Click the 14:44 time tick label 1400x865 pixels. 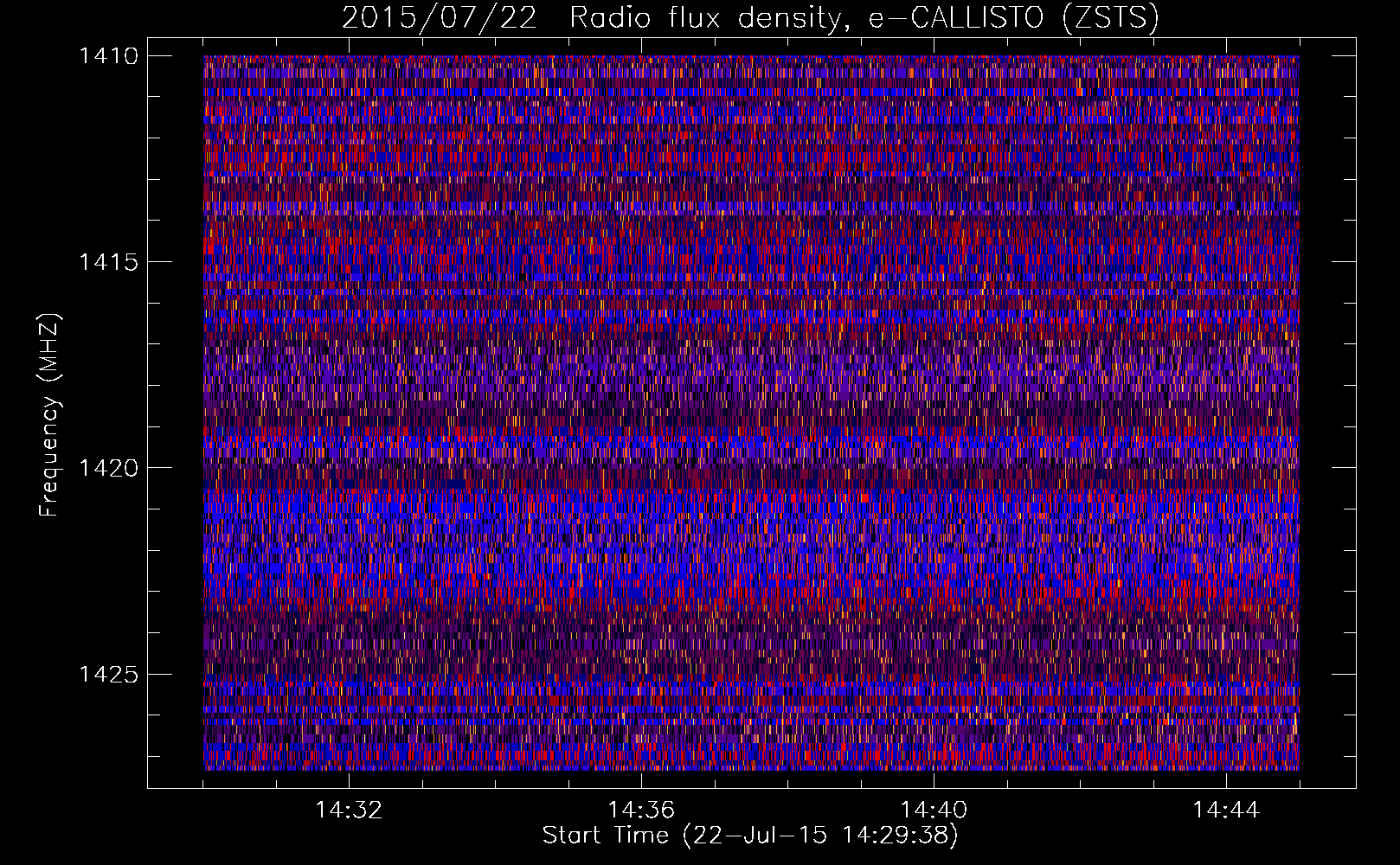[x=1226, y=811]
